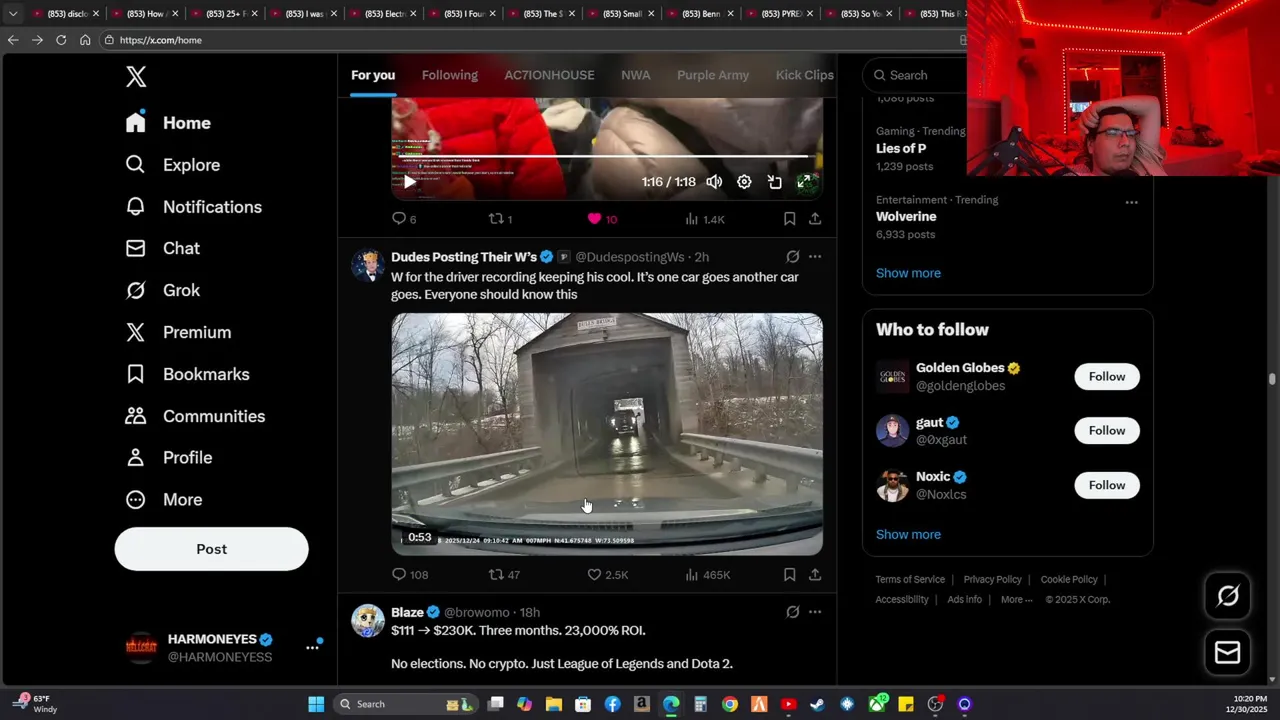Image resolution: width=1280 pixels, height=720 pixels.
Task: Reply to the top video post with 6 comments
Action: 404,219
